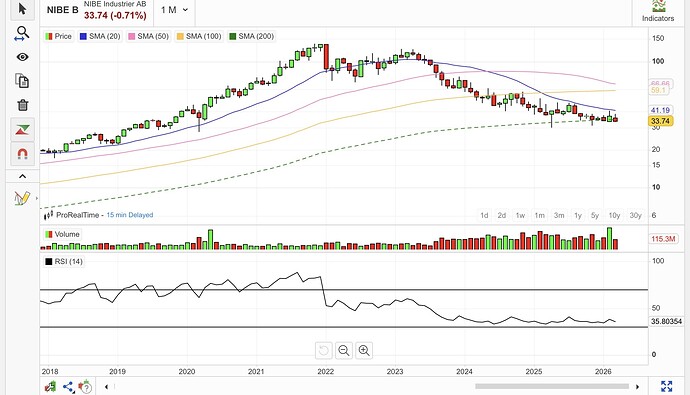690x395 pixels.
Task: Click the Price legend item
Action: pyautogui.click(x=58, y=36)
